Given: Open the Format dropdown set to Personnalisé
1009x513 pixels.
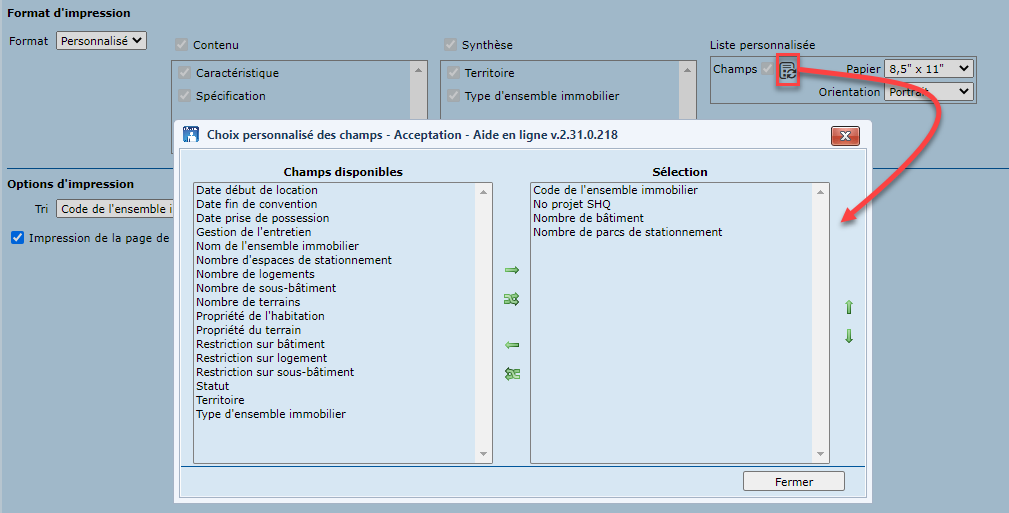Looking at the screenshot, I should click(101, 41).
